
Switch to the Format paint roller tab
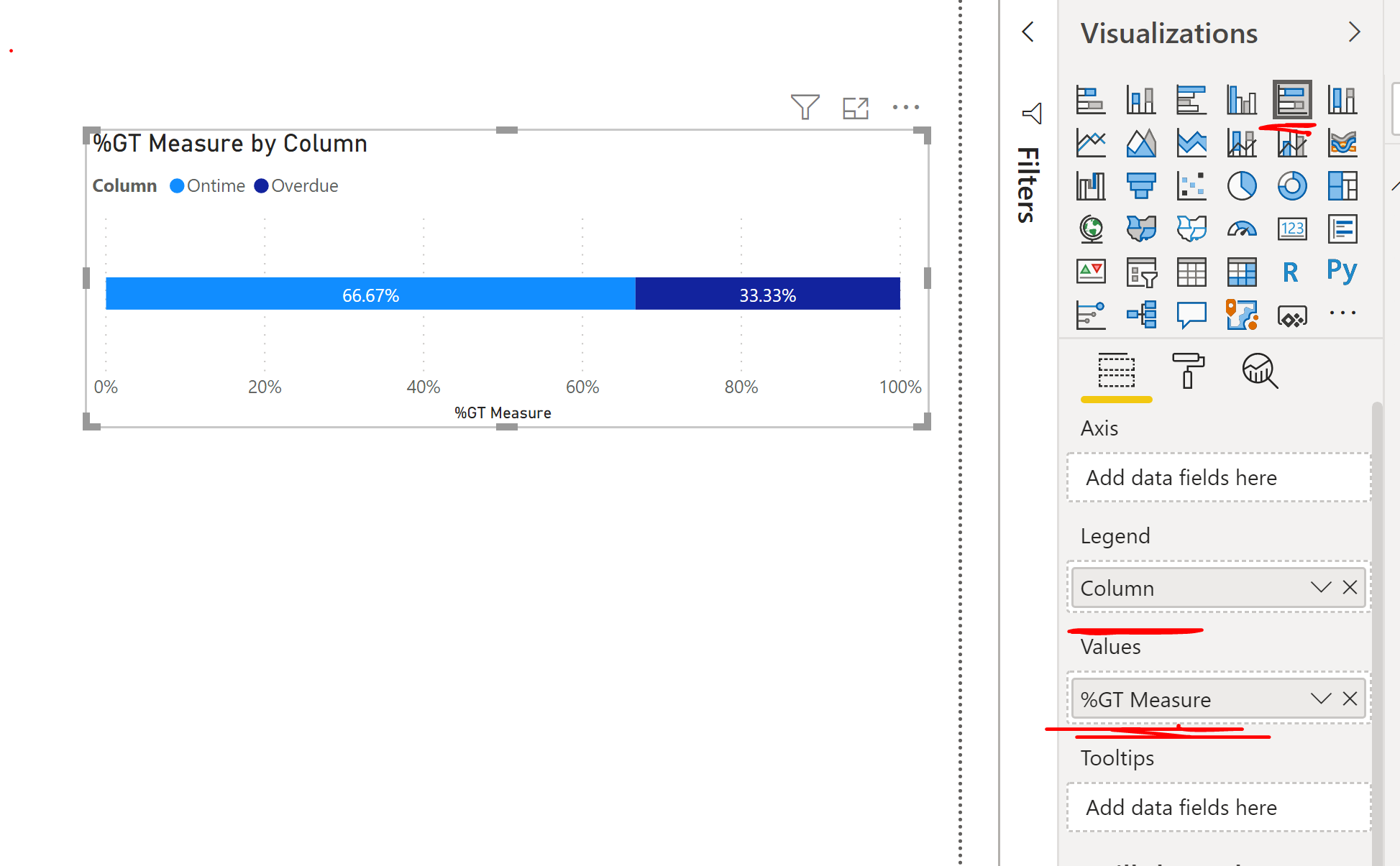click(1188, 371)
